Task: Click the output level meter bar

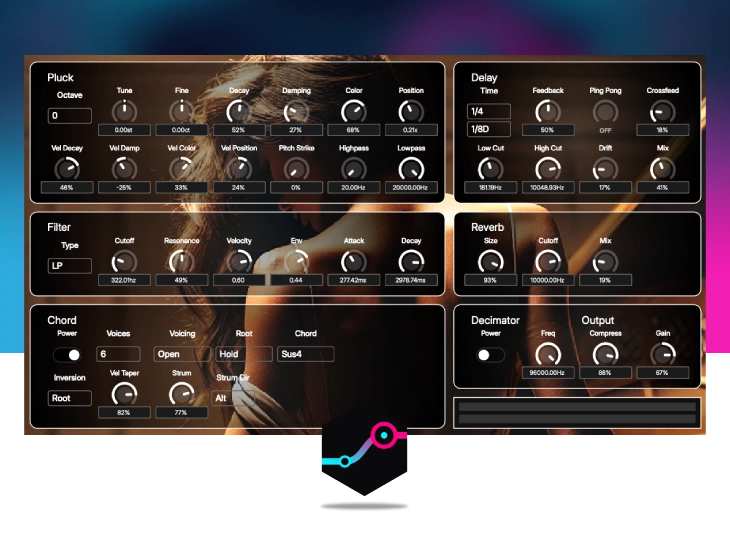Action: click(577, 413)
